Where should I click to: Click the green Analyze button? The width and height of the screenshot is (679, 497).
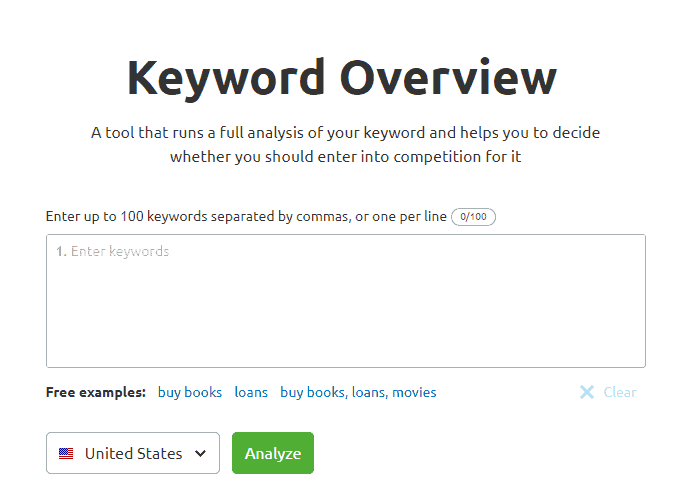click(x=273, y=453)
